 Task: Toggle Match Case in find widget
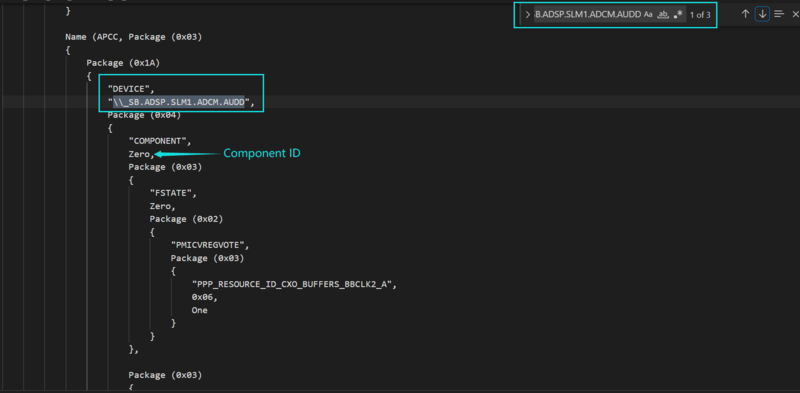[648, 15]
